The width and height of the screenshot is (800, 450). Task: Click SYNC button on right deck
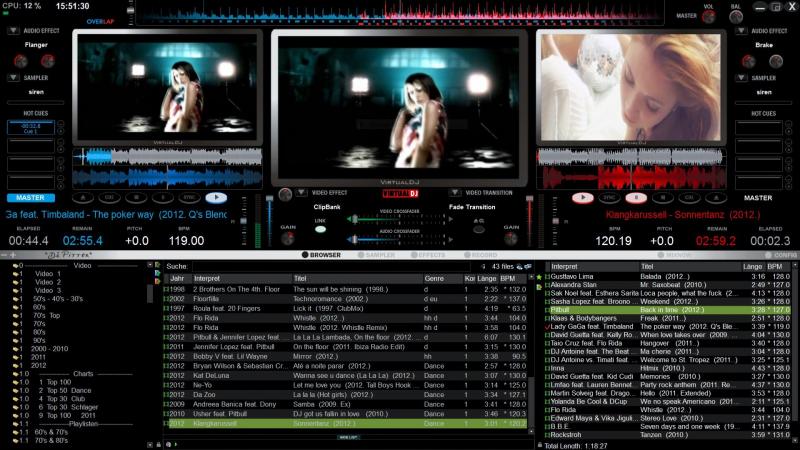[609, 198]
